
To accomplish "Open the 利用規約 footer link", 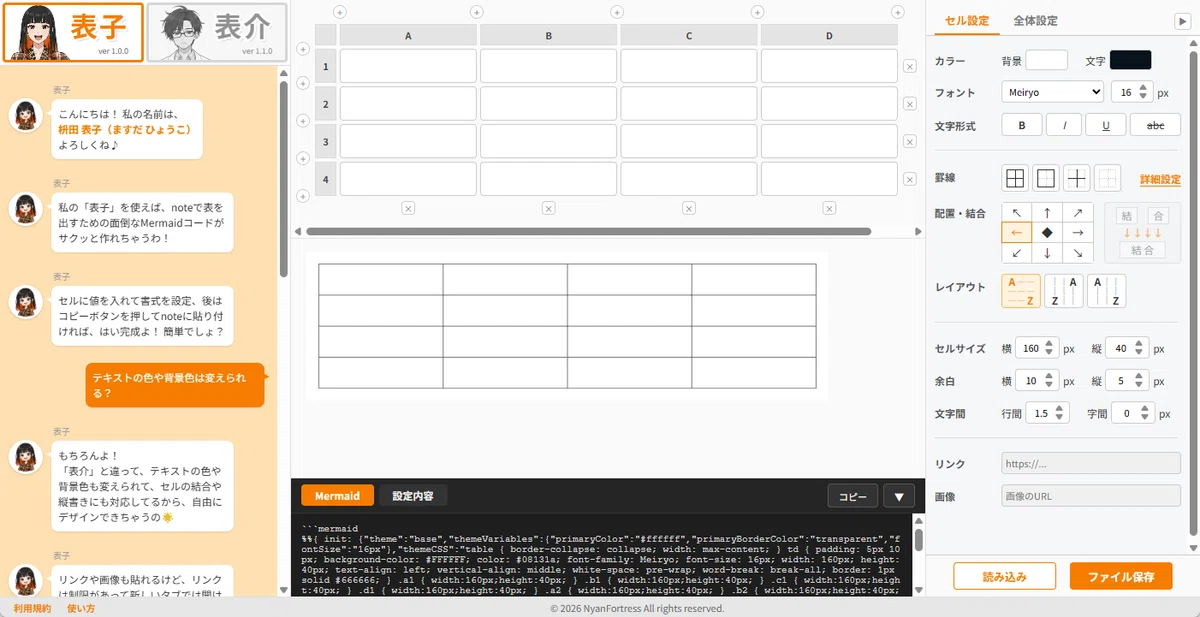I will pos(32,608).
